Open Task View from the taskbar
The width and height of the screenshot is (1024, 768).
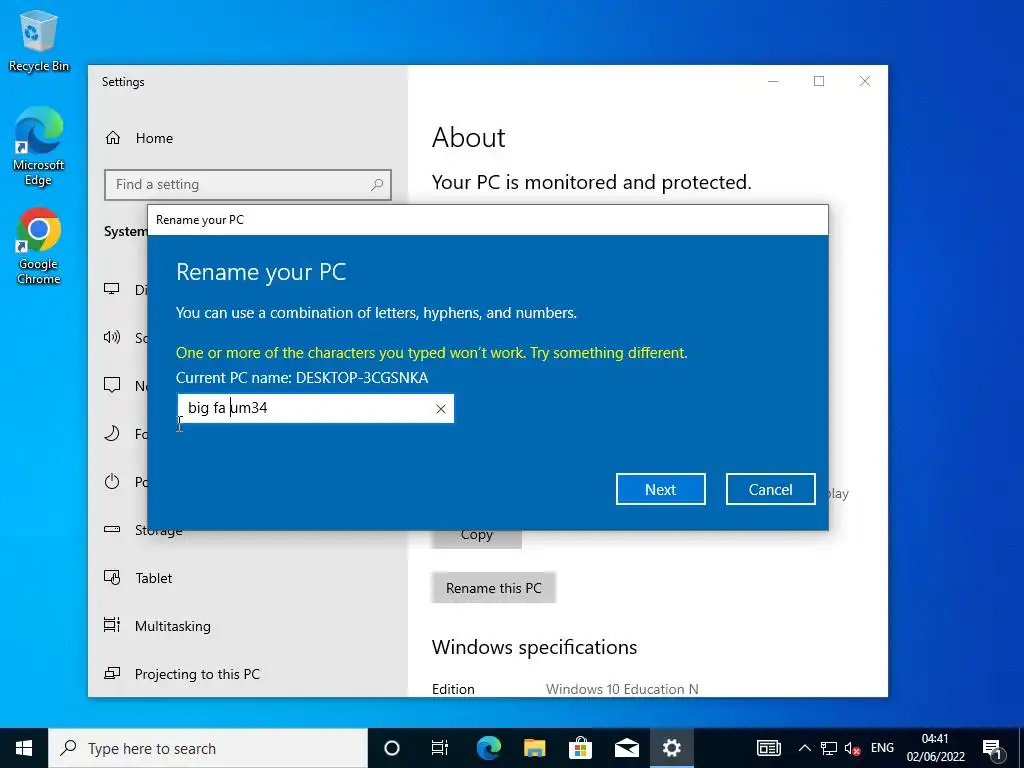(440, 748)
